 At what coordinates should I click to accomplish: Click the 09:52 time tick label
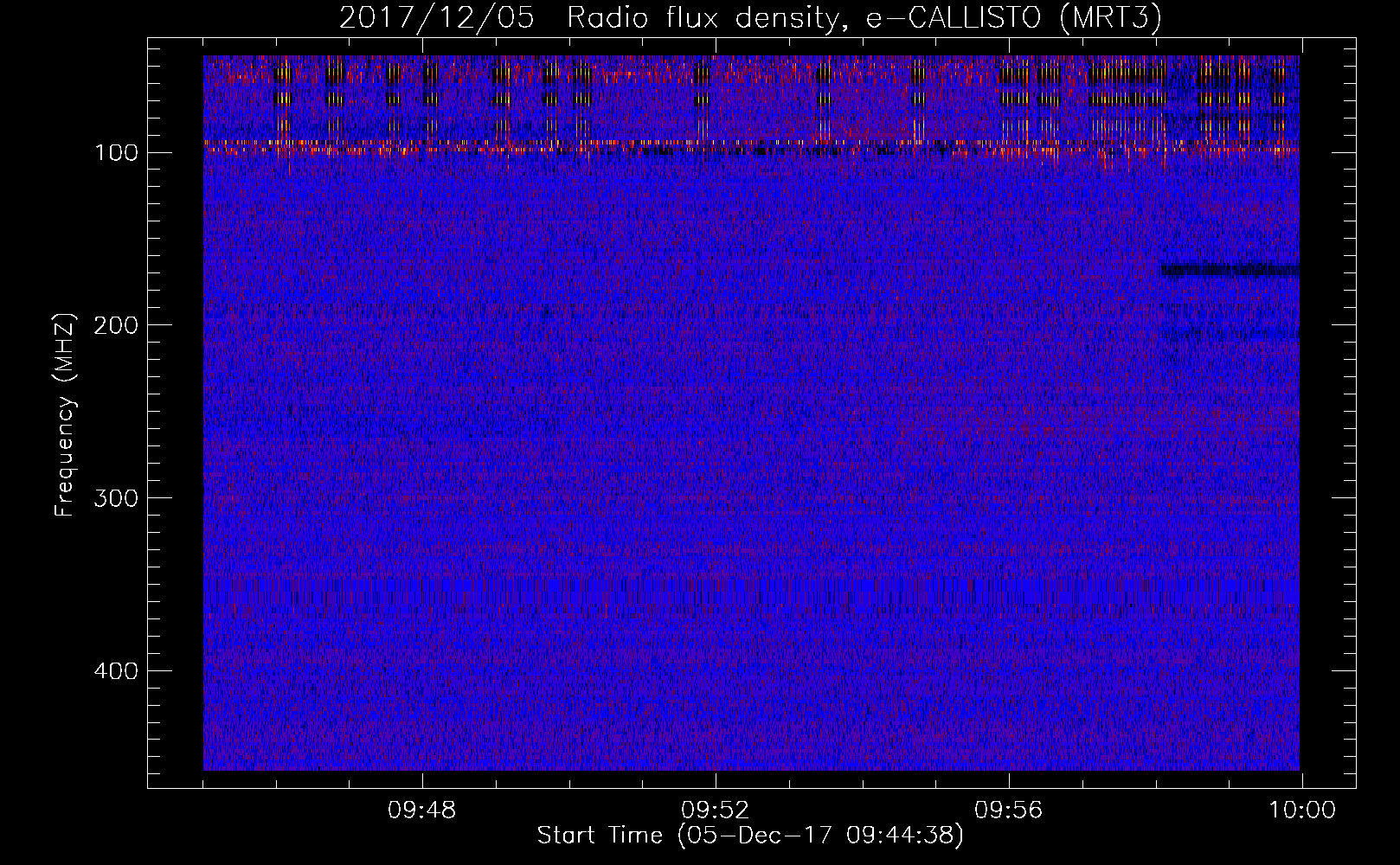[716, 811]
